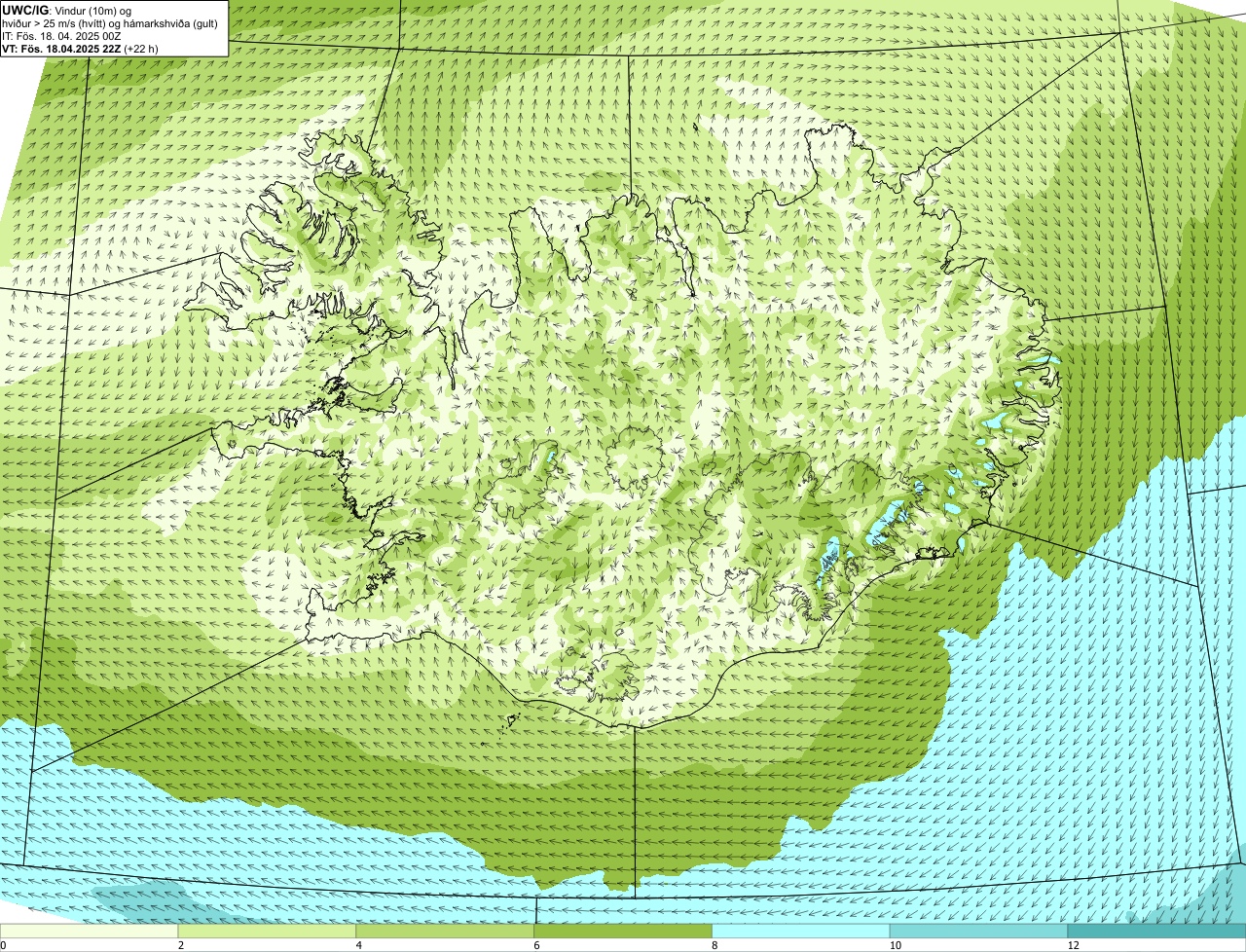Click the '12' label on the color scale
The width and height of the screenshot is (1246, 952).
click(x=1073, y=945)
